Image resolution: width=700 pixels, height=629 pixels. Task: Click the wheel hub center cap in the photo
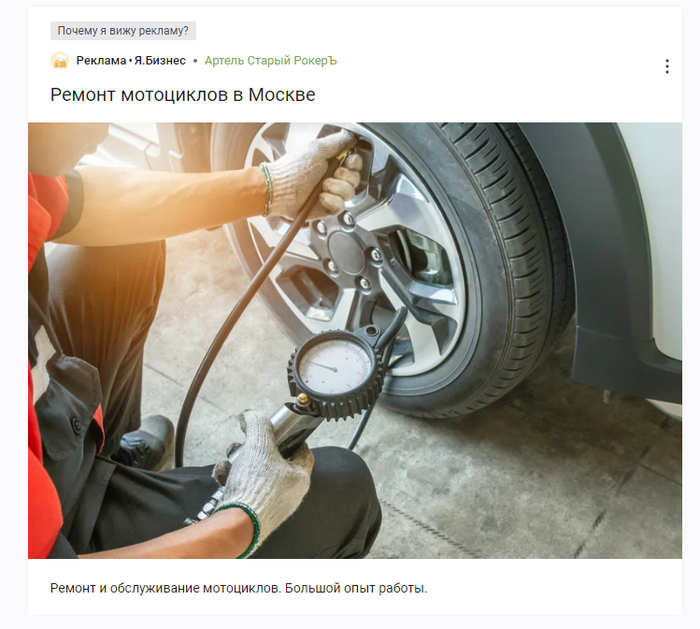(347, 251)
